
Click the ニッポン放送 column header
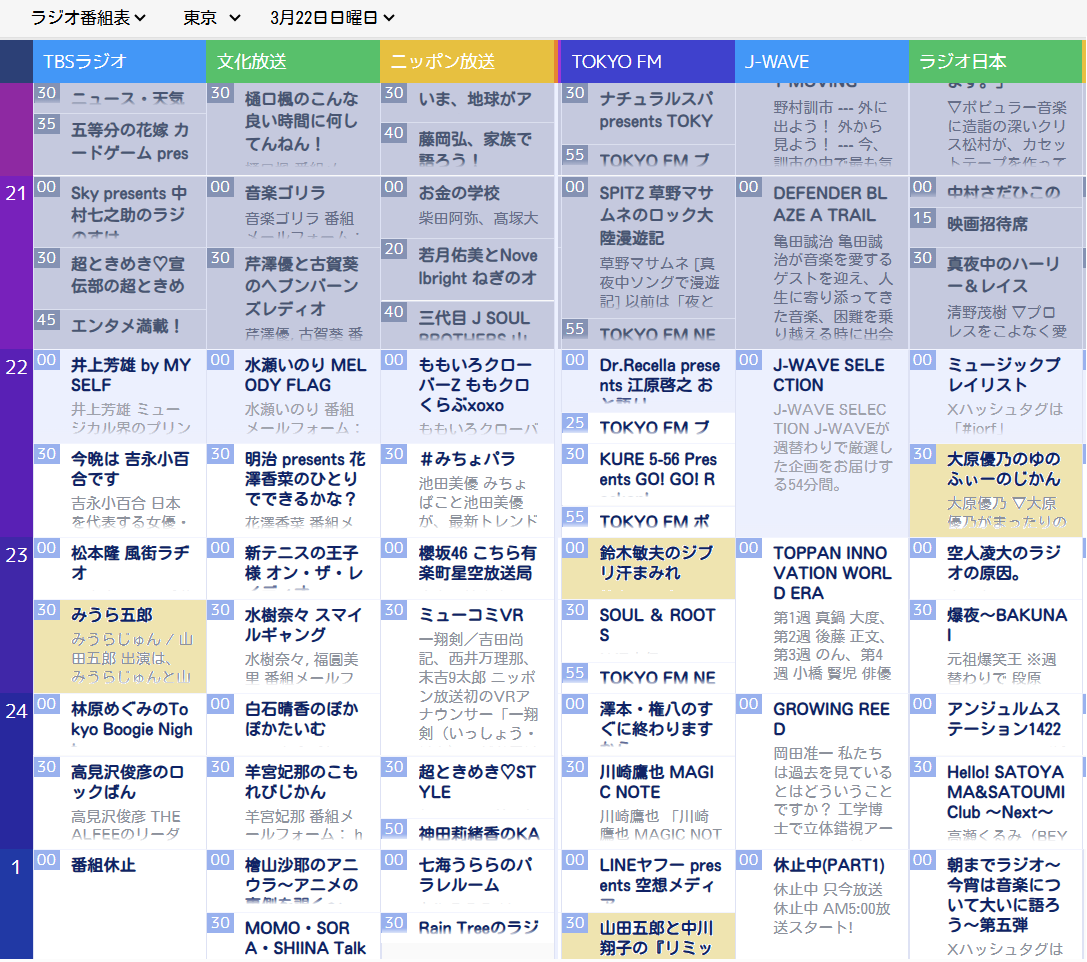(467, 62)
